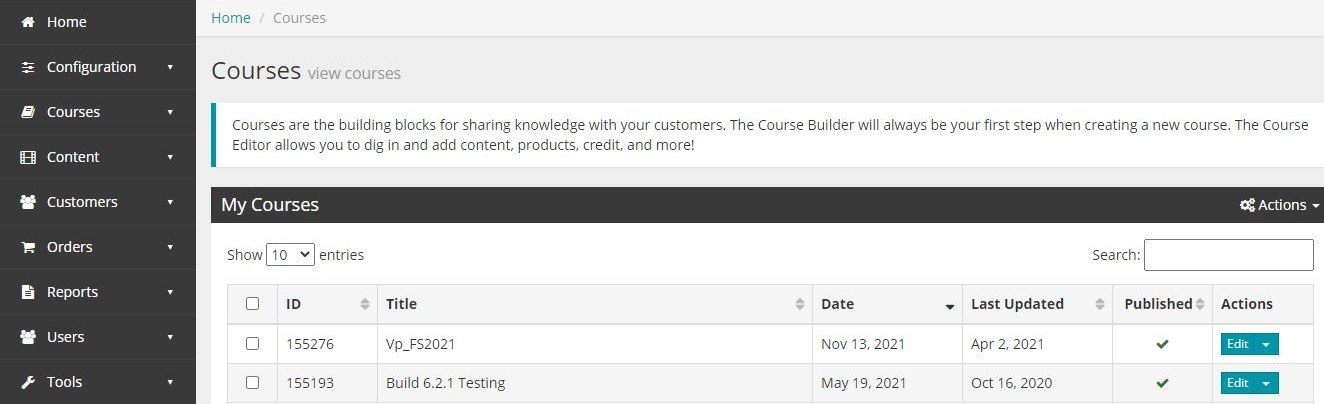Click Edit button for Build 6.2.1 Testing
This screenshot has width=1324, height=404.
(x=1237, y=383)
